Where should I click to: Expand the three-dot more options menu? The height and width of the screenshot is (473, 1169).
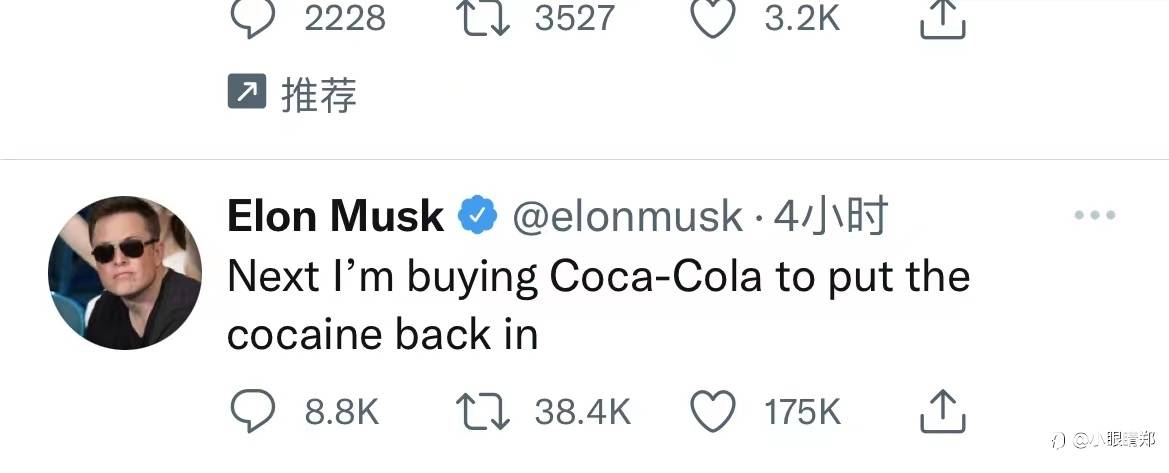(1093, 215)
